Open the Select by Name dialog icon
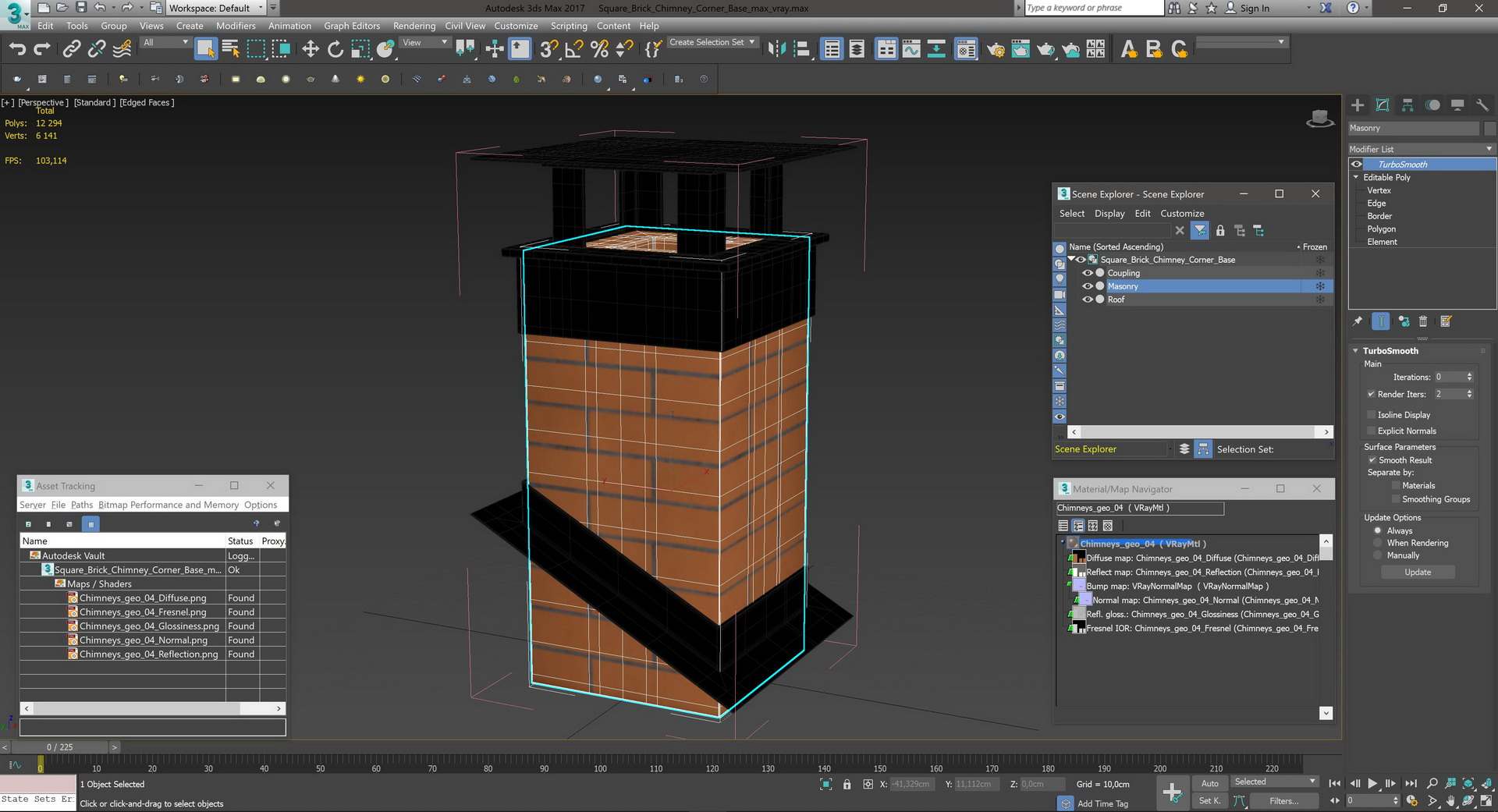 (231, 49)
